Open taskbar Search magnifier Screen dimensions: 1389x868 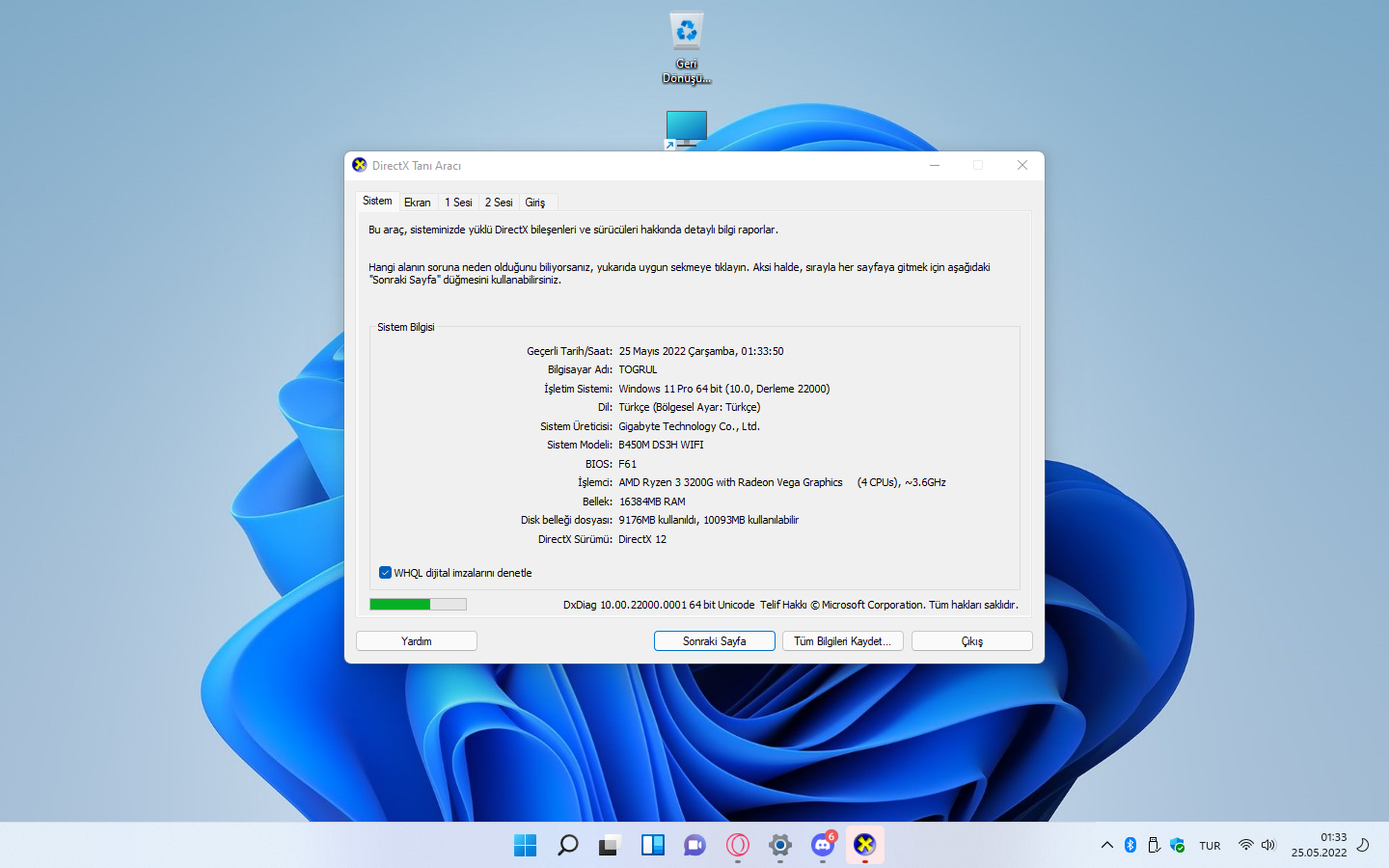click(567, 845)
